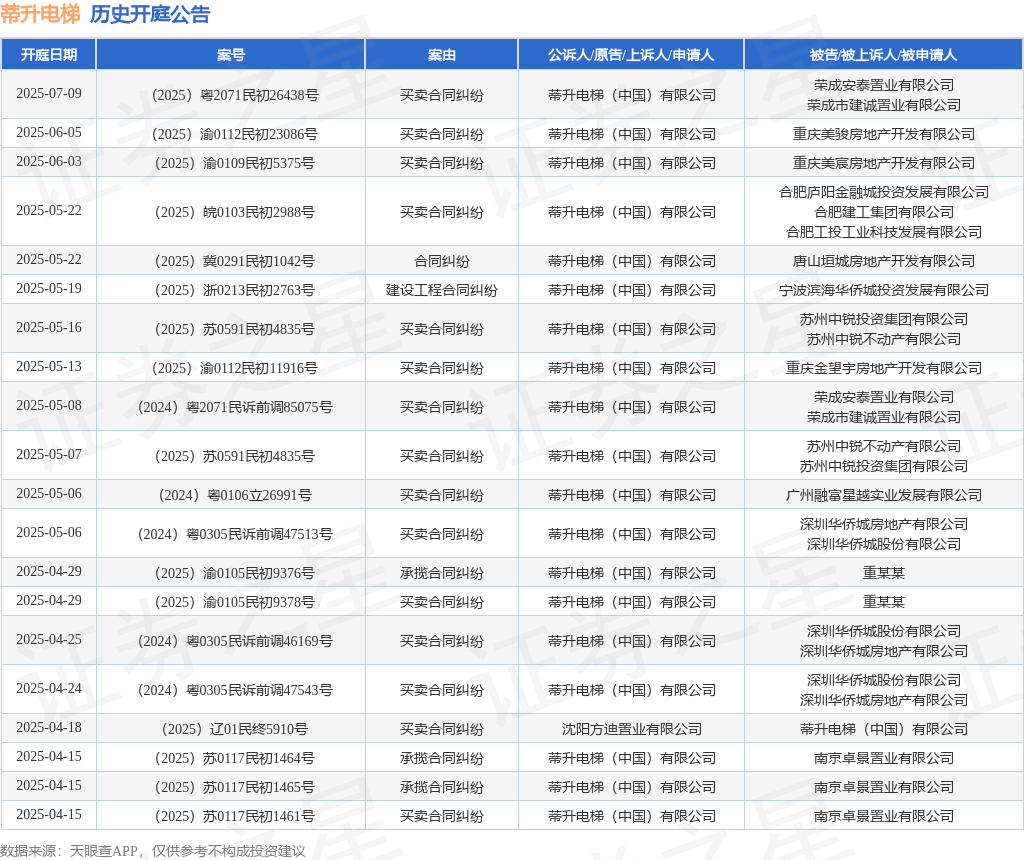Click defendant 深圳华侨城房地产有限公司 in 47513 row
Viewport: 1024px width, 860px height.
point(884,524)
